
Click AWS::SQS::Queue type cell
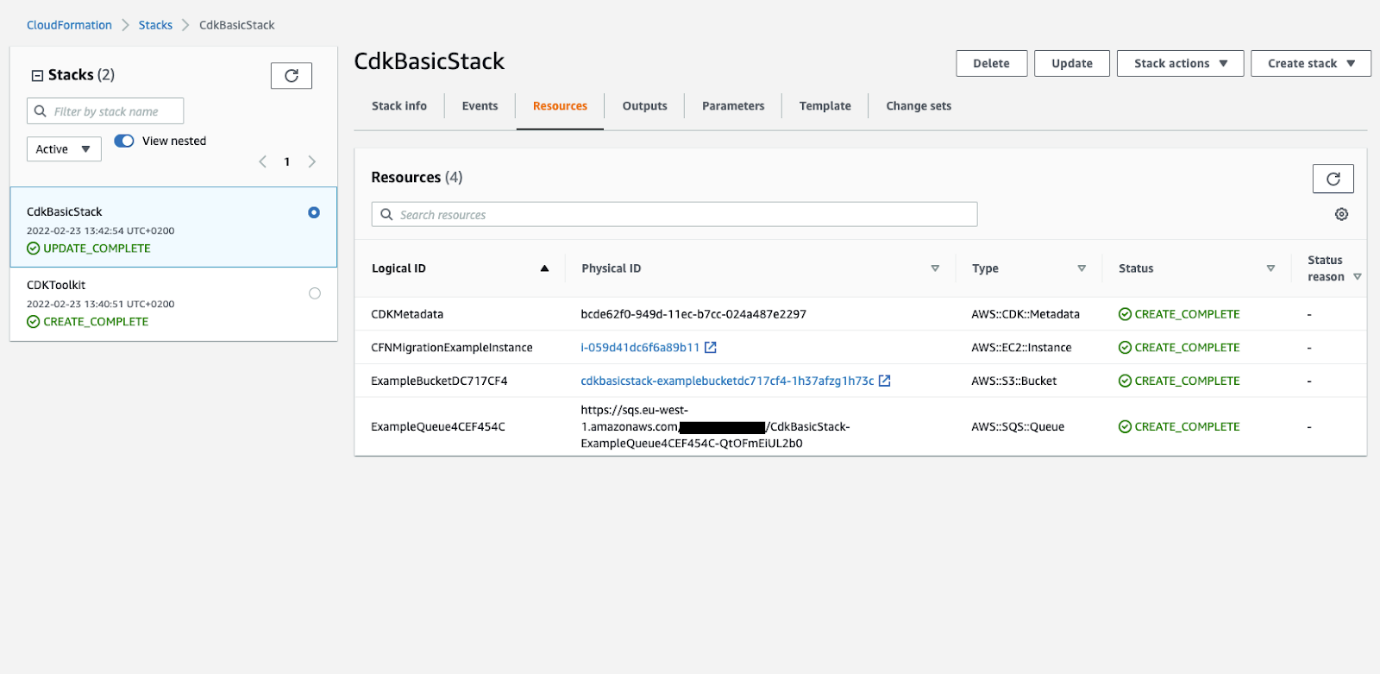(x=1017, y=427)
